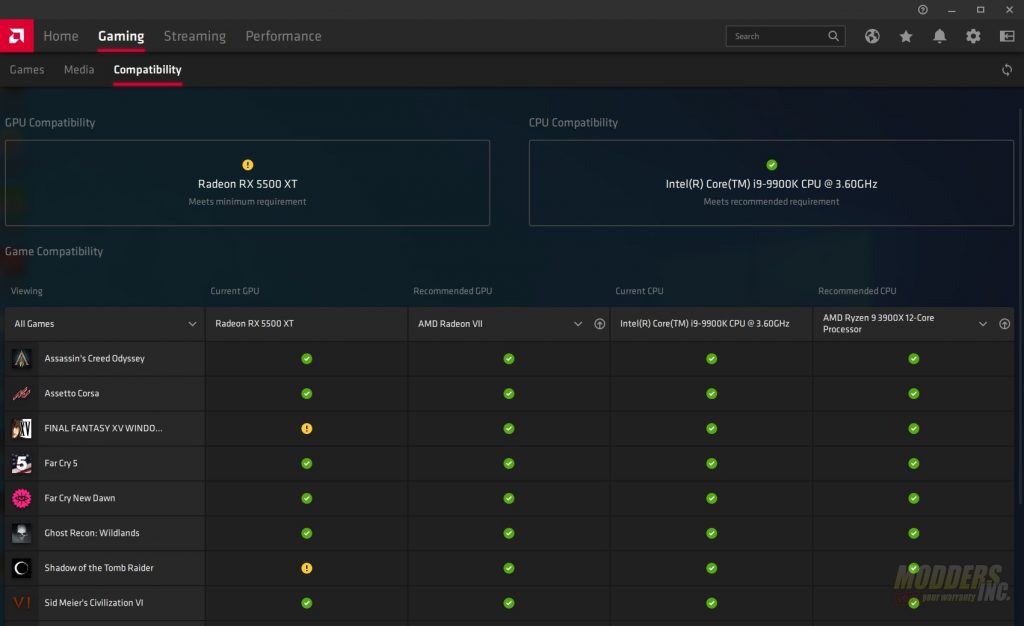1024x626 pixels.
Task: Click 'Meets recommended requirement' text
Action: pyautogui.click(x=771, y=202)
